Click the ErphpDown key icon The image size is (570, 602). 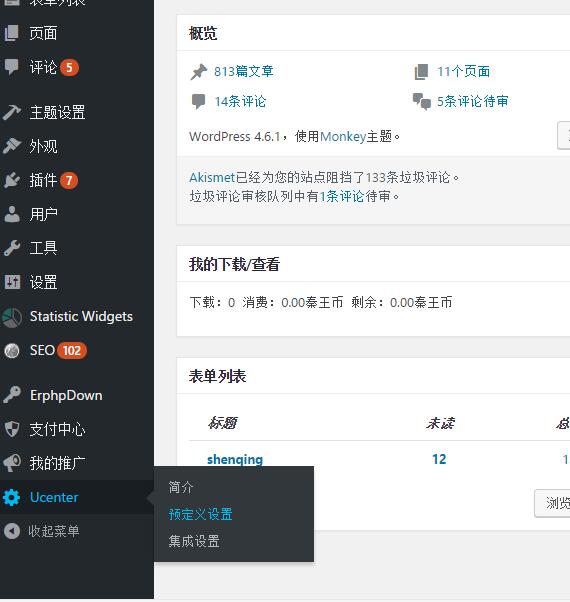point(12,395)
